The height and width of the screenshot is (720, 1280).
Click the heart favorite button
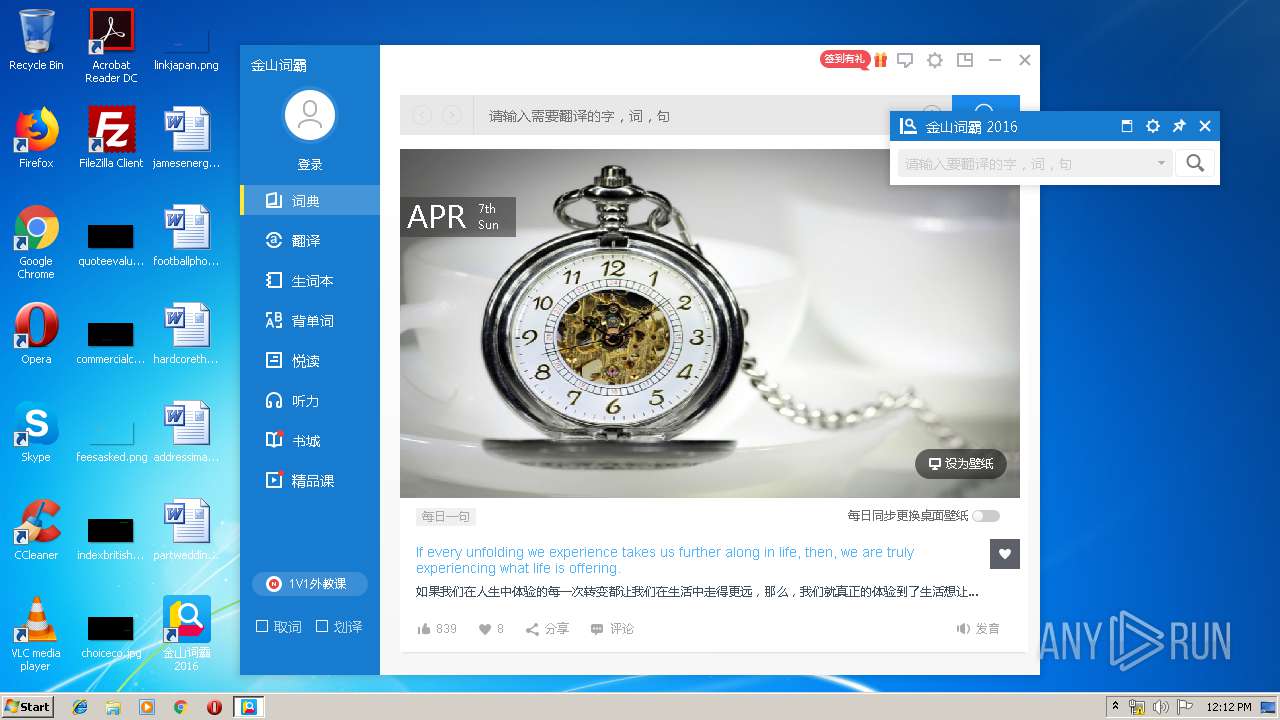click(x=1005, y=554)
